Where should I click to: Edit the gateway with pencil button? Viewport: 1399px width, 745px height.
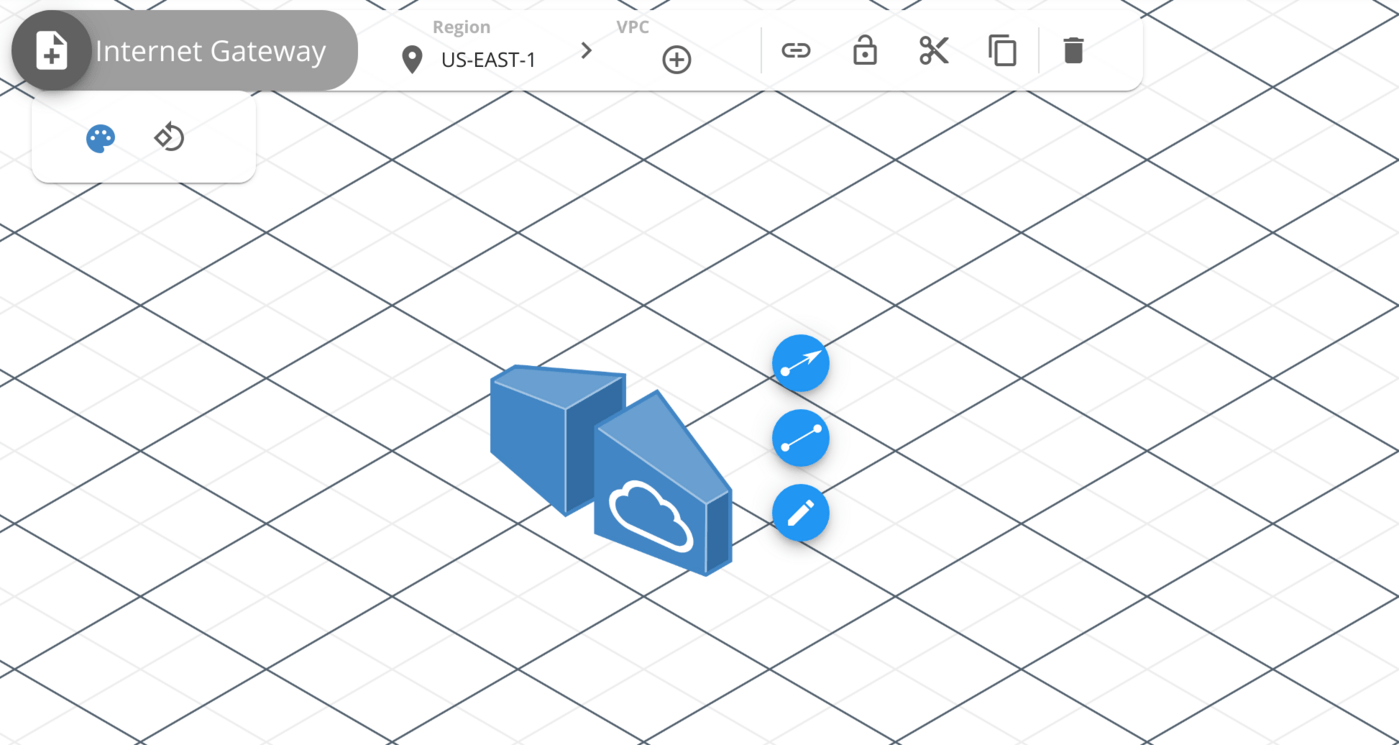tap(801, 513)
